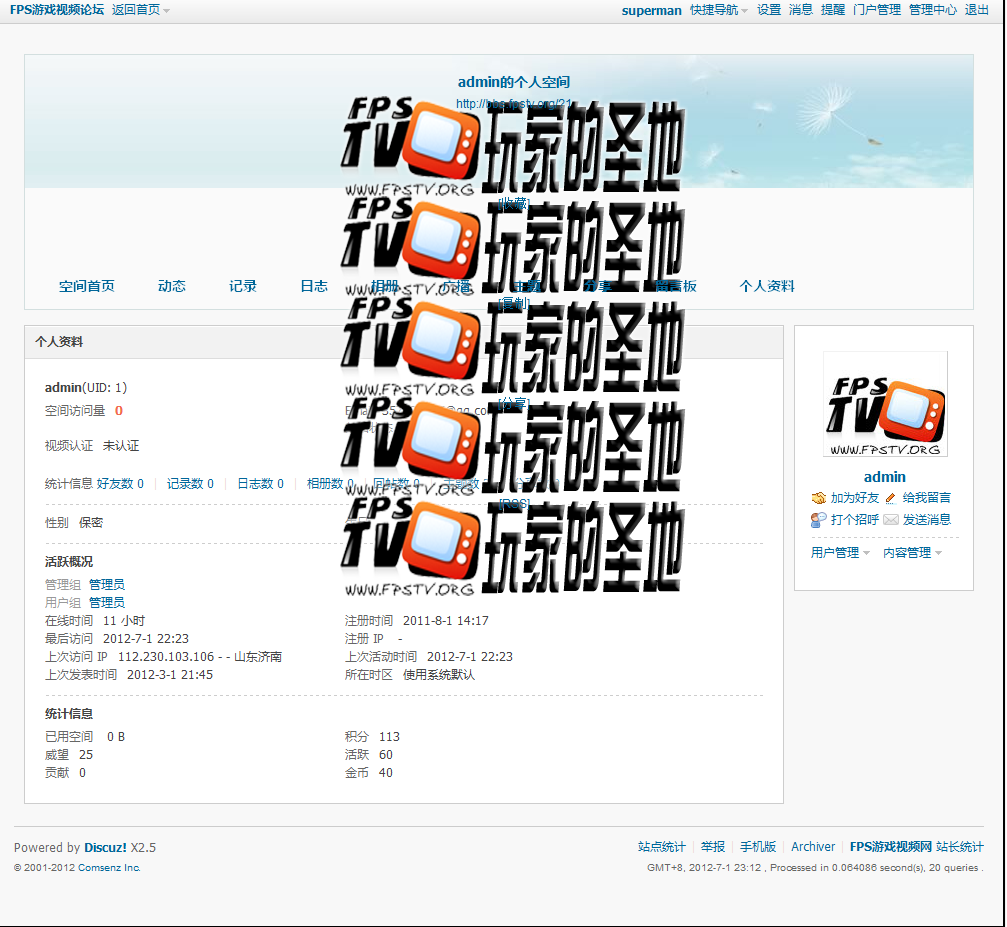1007x927 pixels.
Task: Click the 加为好友 link
Action: coord(854,498)
